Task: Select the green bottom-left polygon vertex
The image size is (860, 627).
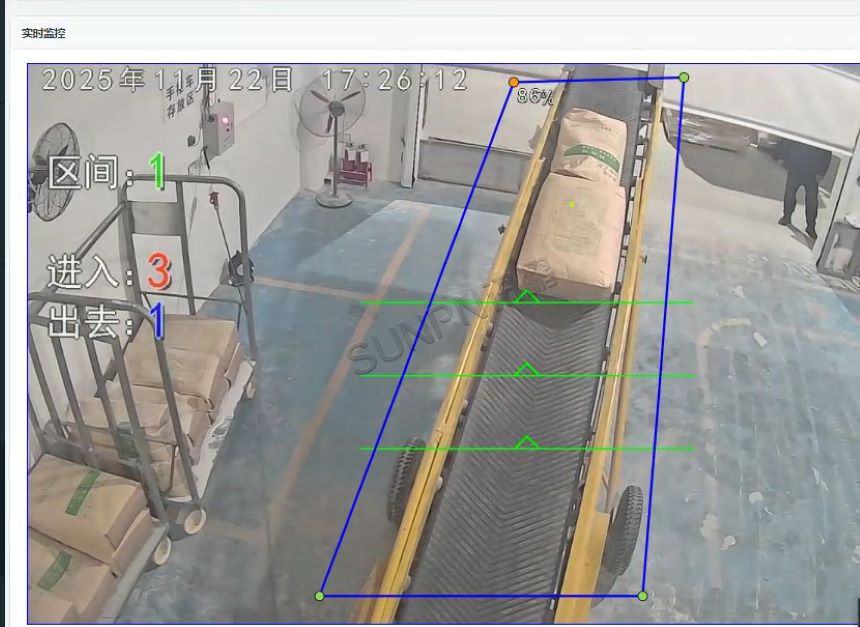Action: [x=320, y=596]
